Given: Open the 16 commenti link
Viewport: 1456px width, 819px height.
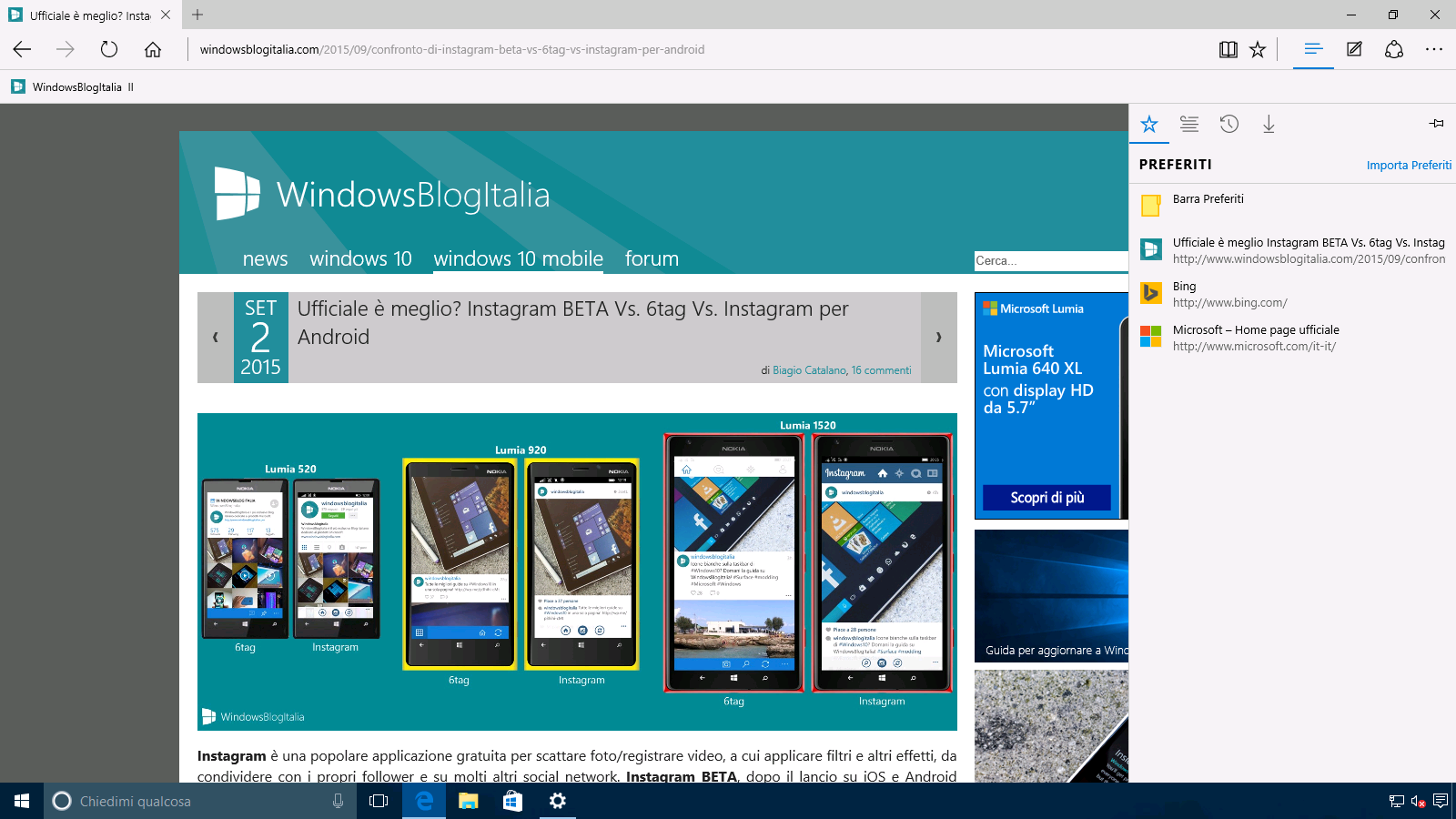Looking at the screenshot, I should click(x=881, y=370).
